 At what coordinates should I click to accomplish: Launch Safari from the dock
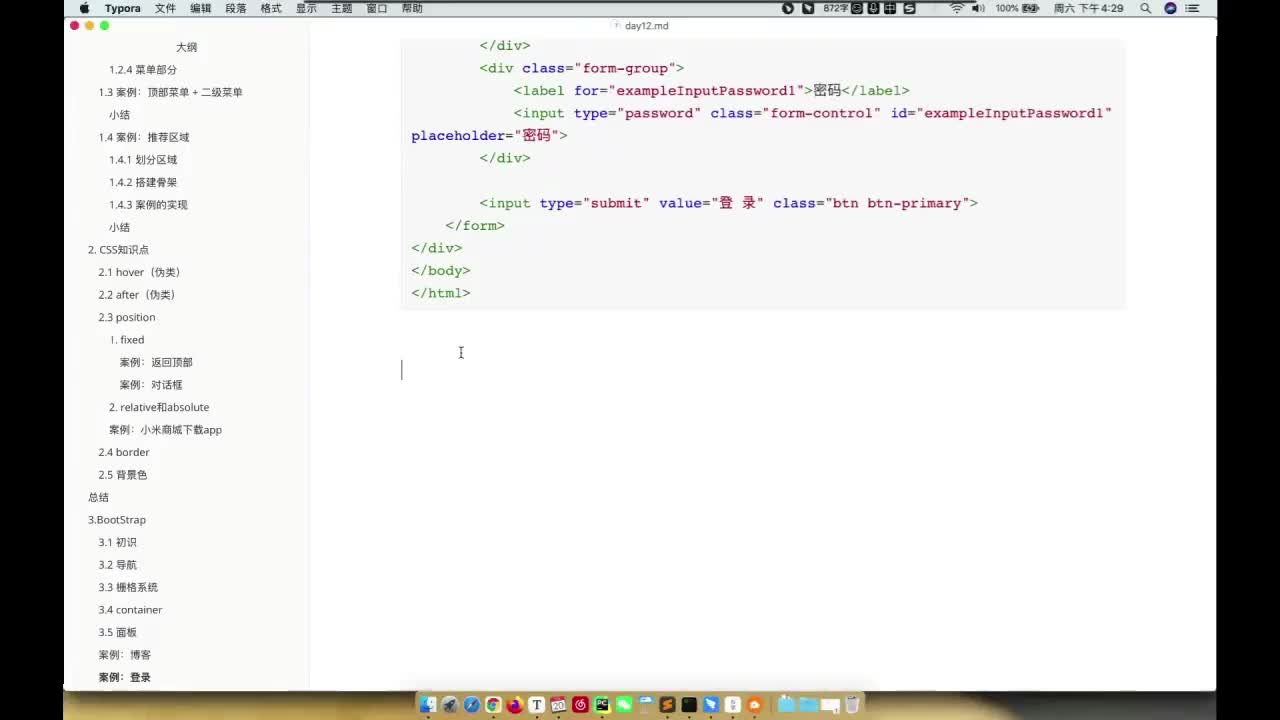471,705
